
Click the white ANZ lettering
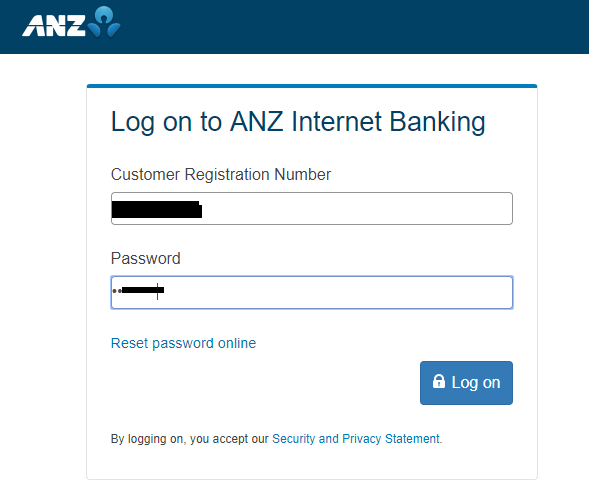[54, 26]
